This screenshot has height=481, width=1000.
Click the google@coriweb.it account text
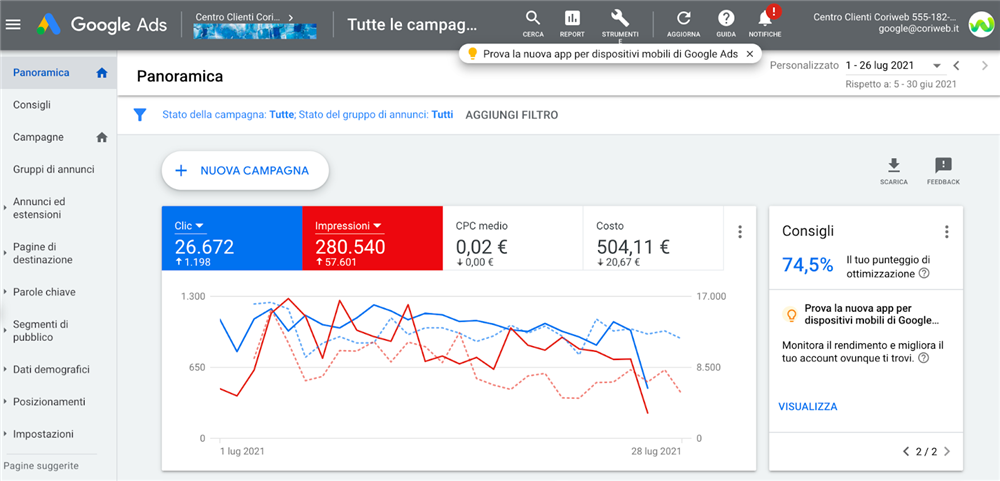tap(919, 29)
